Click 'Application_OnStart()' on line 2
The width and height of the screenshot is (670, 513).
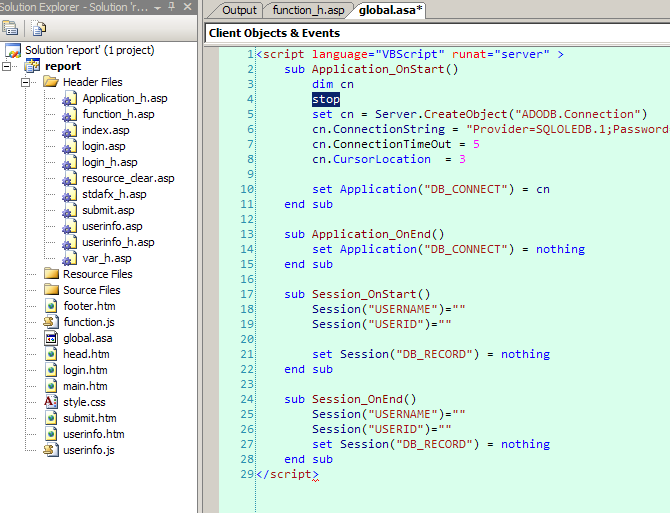click(385, 69)
